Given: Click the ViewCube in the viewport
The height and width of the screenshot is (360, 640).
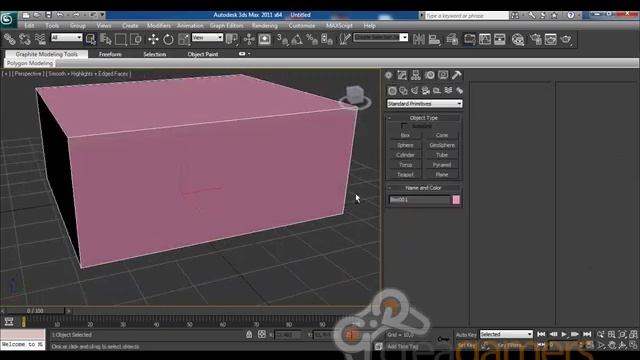Looking at the screenshot, I should tap(354, 97).
